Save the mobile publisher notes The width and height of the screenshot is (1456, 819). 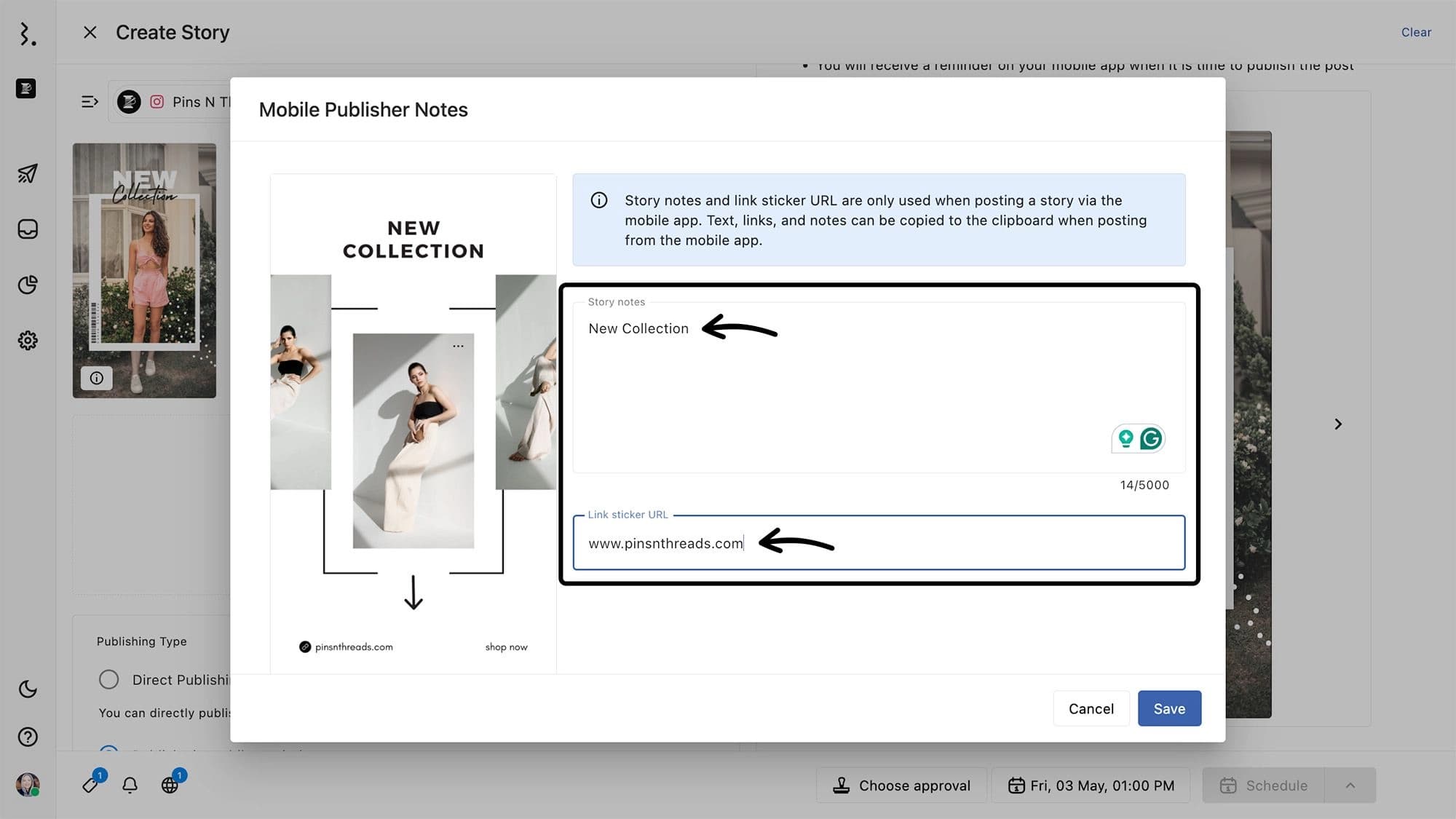coord(1168,708)
